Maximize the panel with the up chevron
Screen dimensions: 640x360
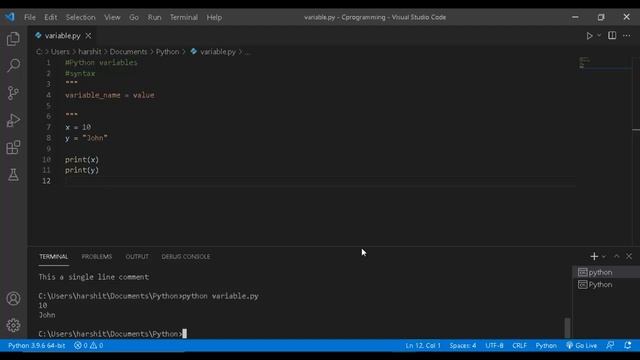pos(617,256)
